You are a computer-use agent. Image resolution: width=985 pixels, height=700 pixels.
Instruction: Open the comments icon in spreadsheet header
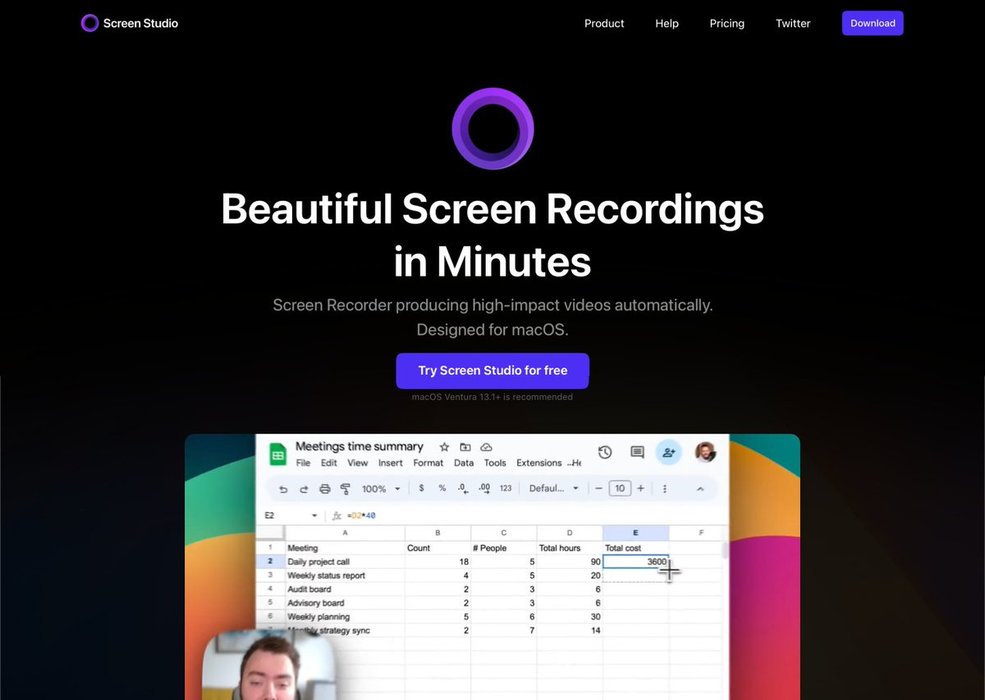(x=637, y=453)
